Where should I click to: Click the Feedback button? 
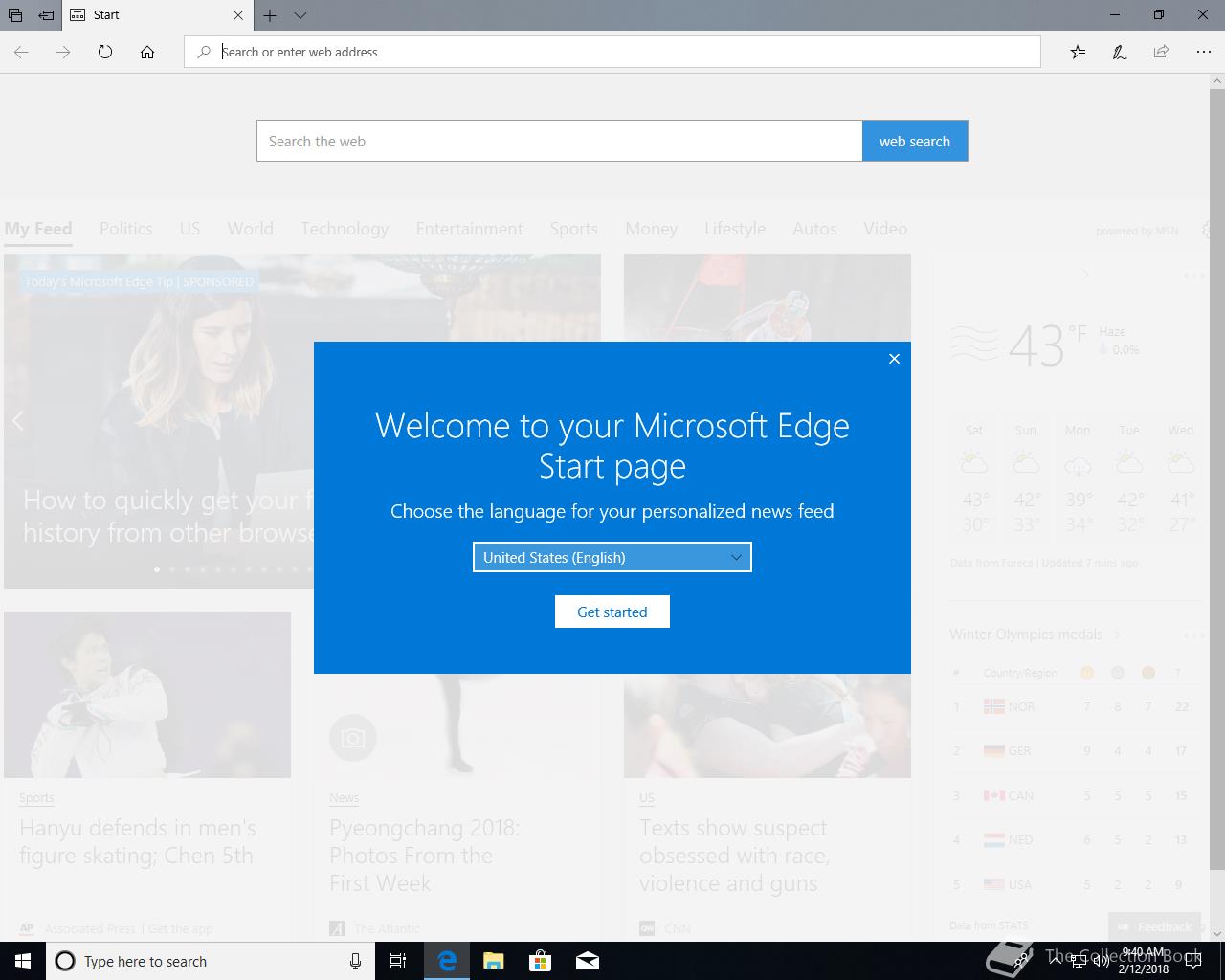(1155, 926)
